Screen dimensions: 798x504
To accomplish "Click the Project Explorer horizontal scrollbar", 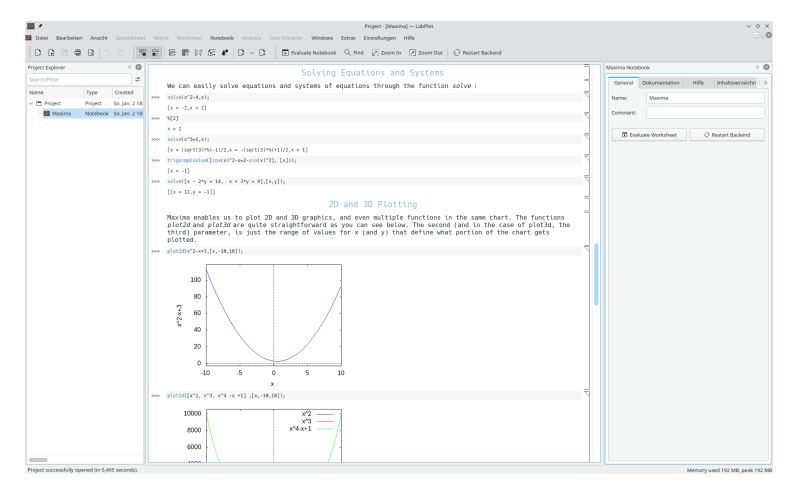I will tap(38, 460).
